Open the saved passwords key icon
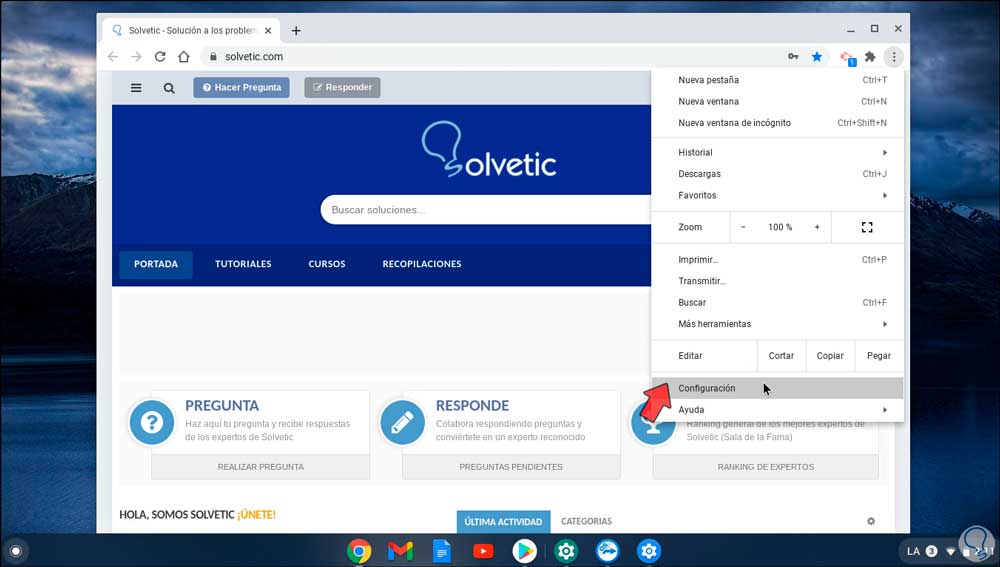 point(793,57)
